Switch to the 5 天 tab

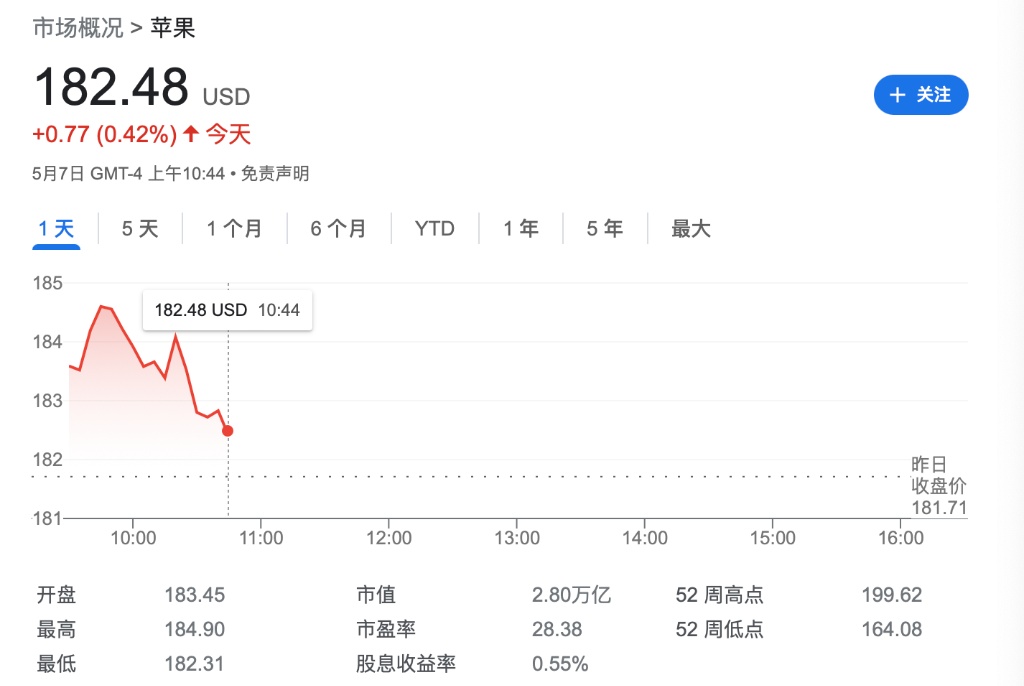(140, 229)
